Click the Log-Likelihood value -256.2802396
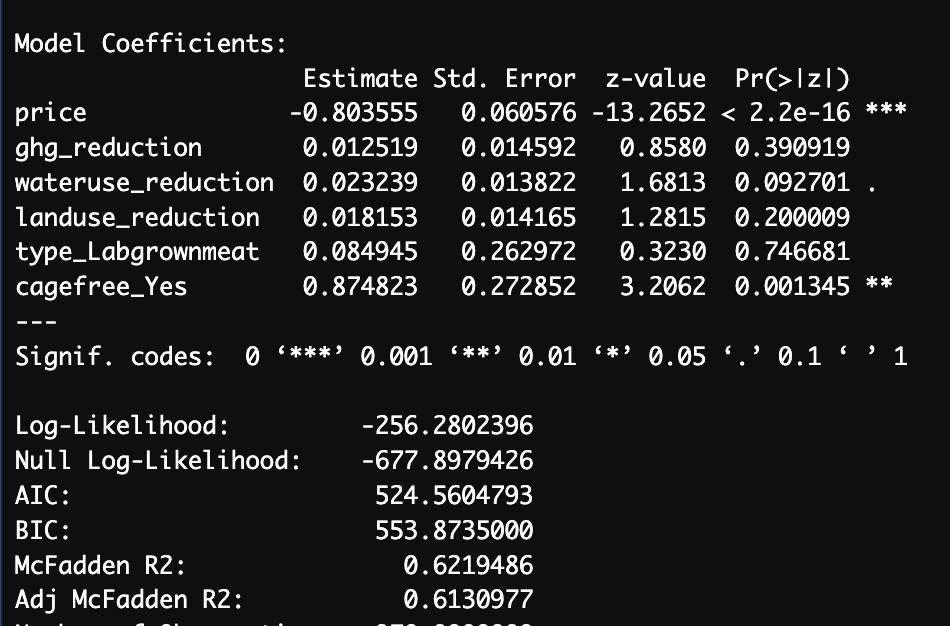The height and width of the screenshot is (626, 950). coord(446,426)
